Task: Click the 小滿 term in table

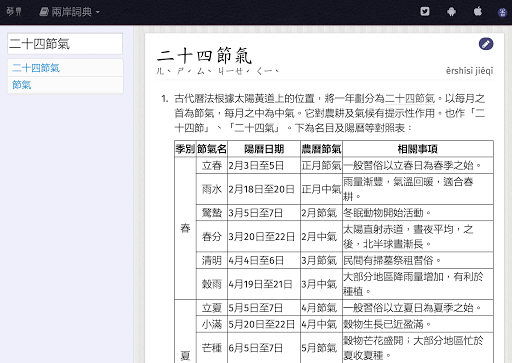Action: pos(212,324)
